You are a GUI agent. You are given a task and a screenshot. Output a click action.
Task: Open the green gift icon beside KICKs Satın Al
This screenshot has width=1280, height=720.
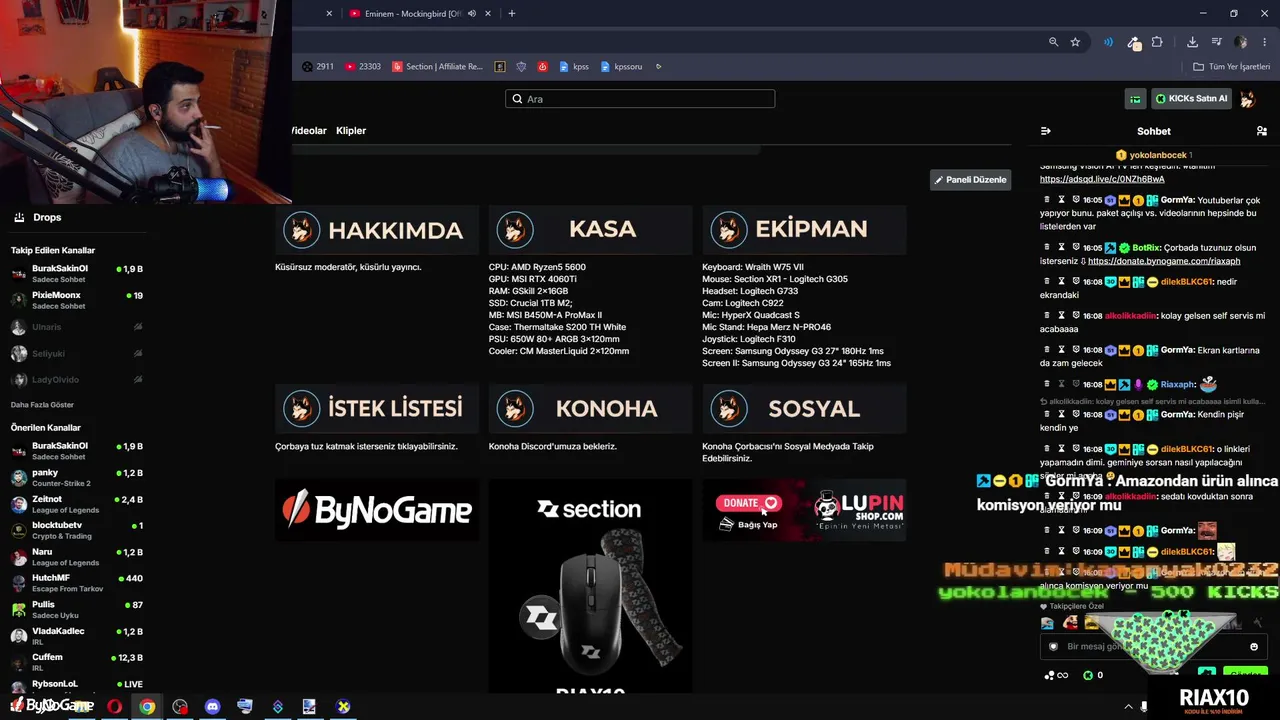pyautogui.click(x=1135, y=99)
